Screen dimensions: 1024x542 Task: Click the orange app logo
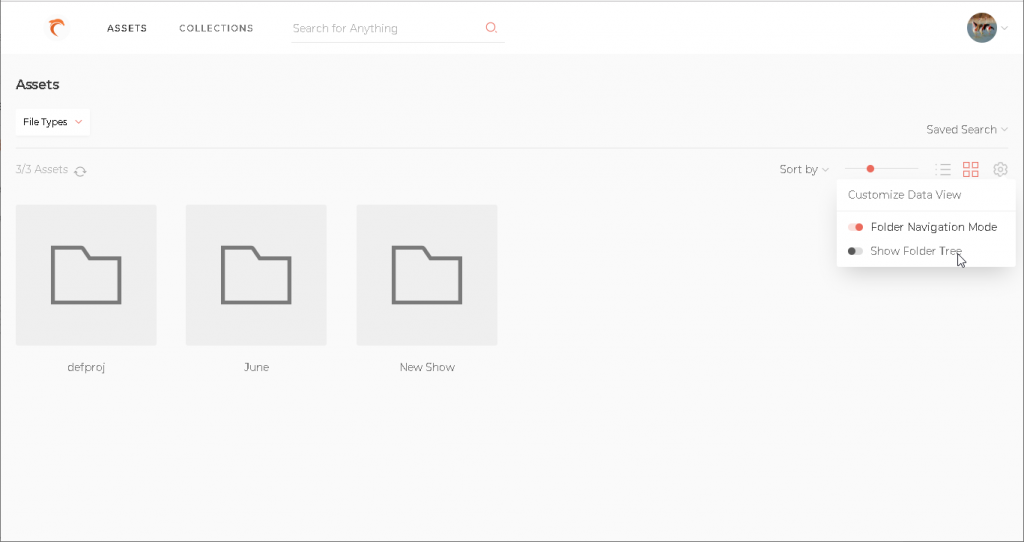pos(57,28)
